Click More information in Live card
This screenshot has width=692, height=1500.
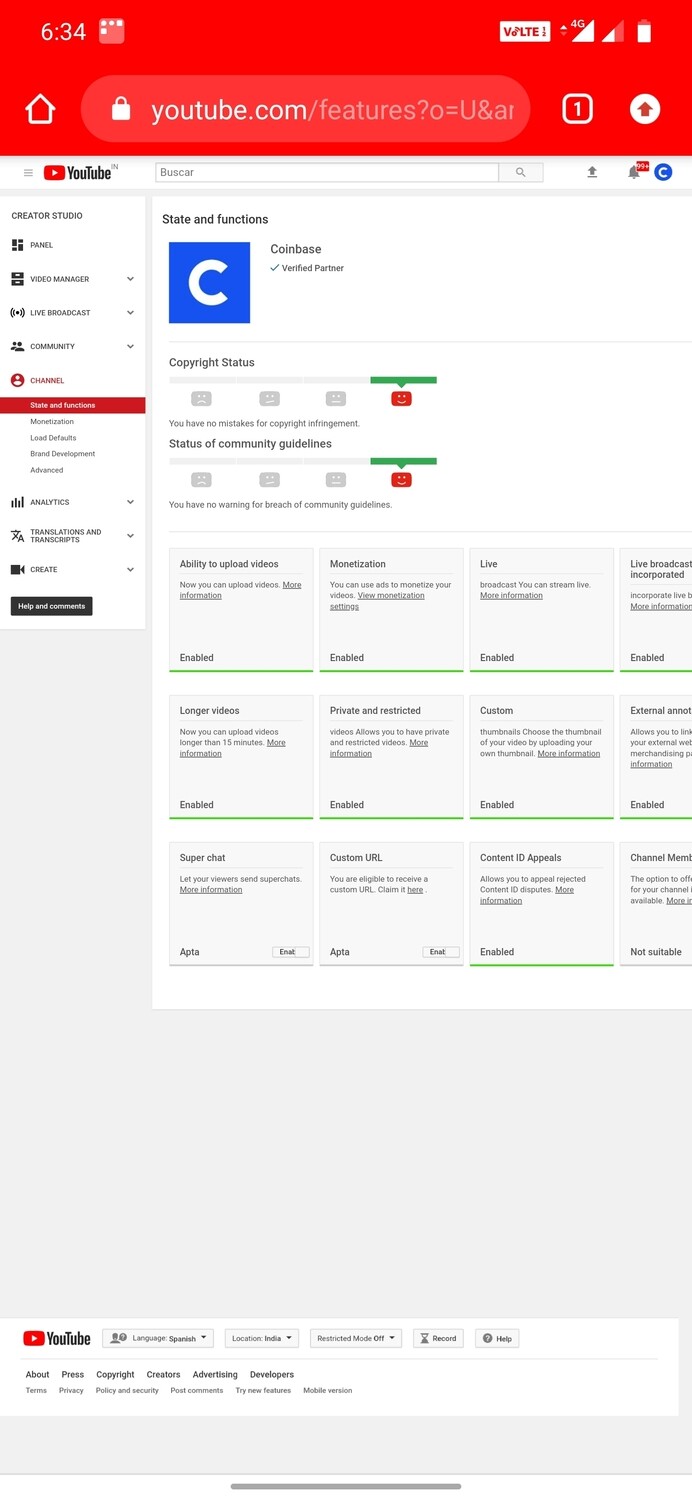point(511,596)
